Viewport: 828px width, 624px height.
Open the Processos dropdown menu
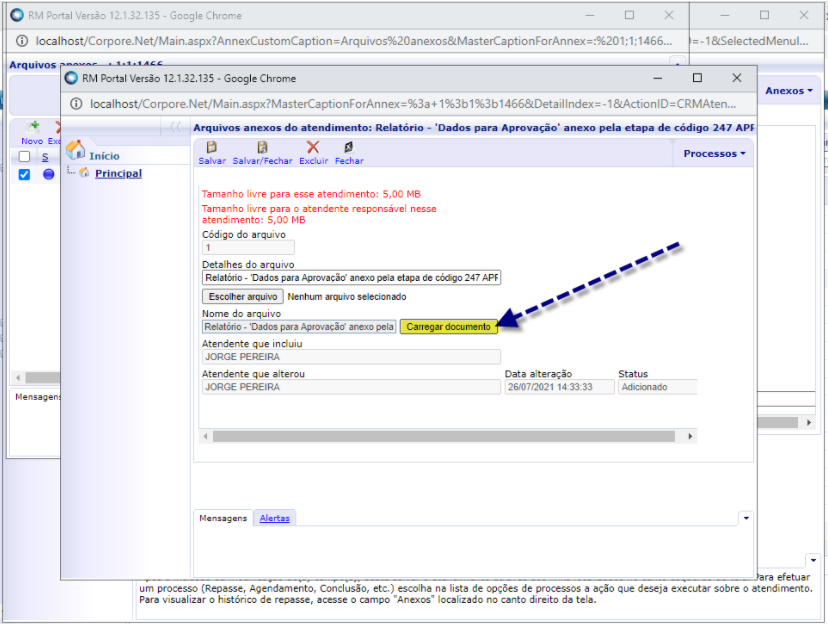coord(714,154)
